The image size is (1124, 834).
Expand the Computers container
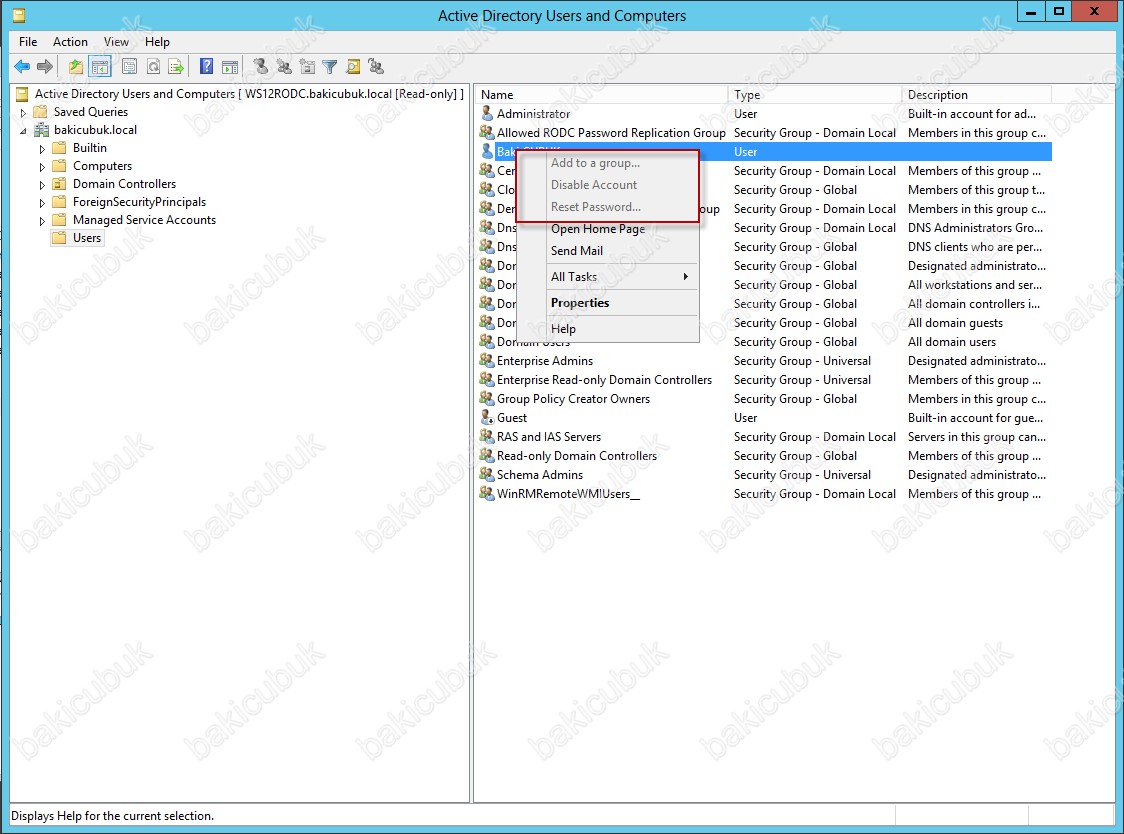[x=42, y=166]
